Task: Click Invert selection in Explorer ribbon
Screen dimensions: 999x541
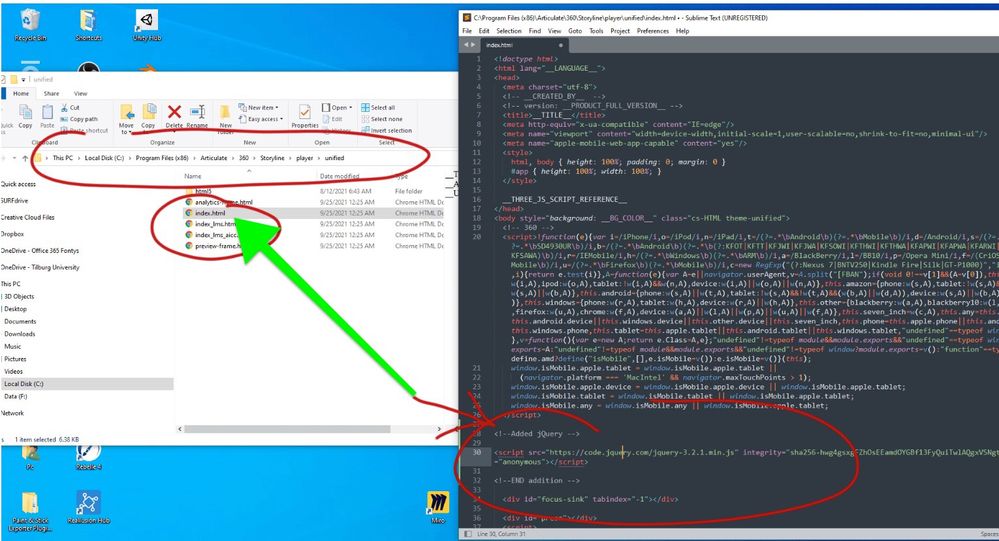Action: coord(386,131)
